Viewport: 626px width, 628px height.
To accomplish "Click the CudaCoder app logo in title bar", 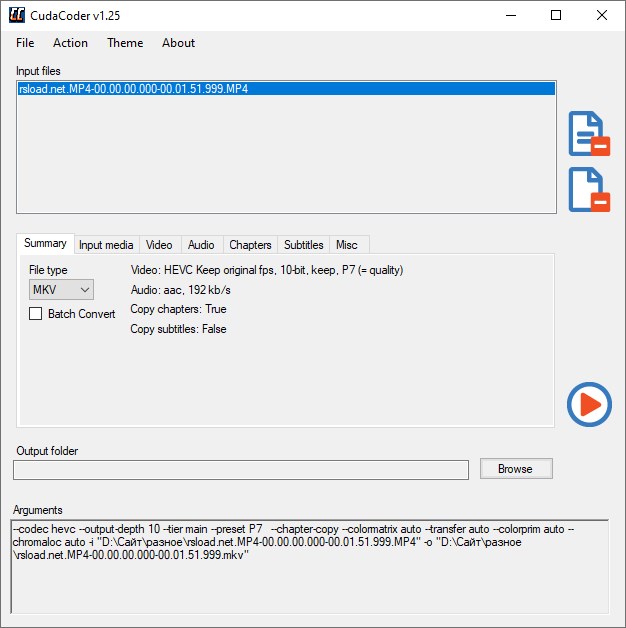I will click(17, 15).
